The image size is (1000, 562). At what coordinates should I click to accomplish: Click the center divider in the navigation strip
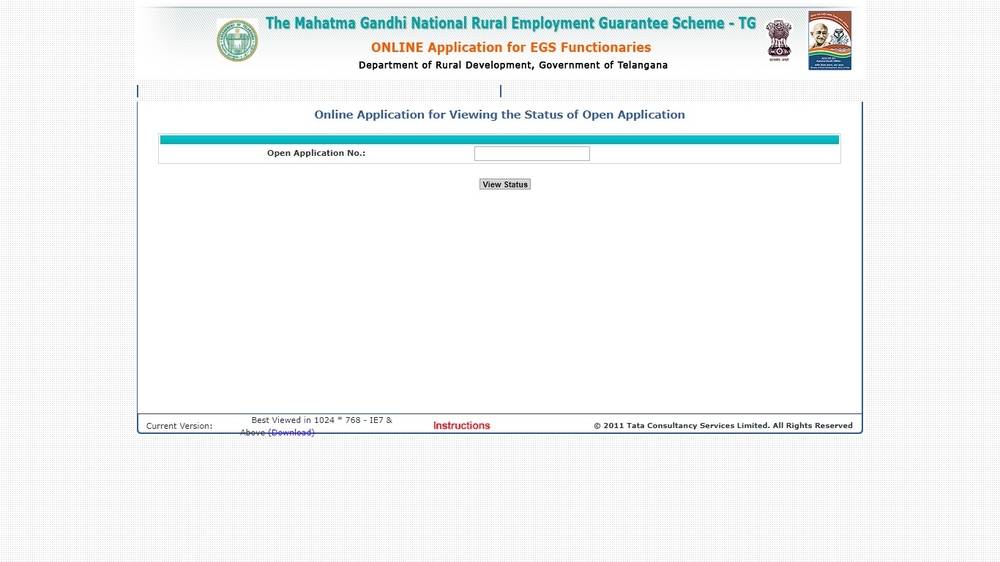(500, 91)
